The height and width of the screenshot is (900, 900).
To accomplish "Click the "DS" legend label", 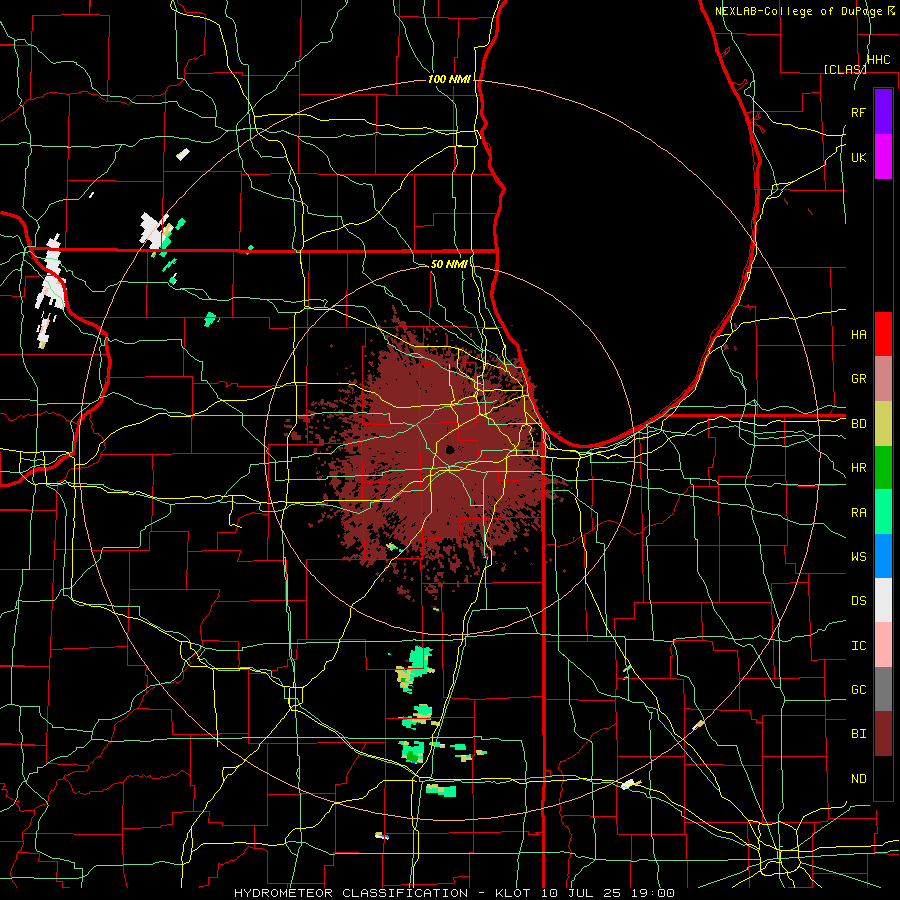I will tap(858, 601).
